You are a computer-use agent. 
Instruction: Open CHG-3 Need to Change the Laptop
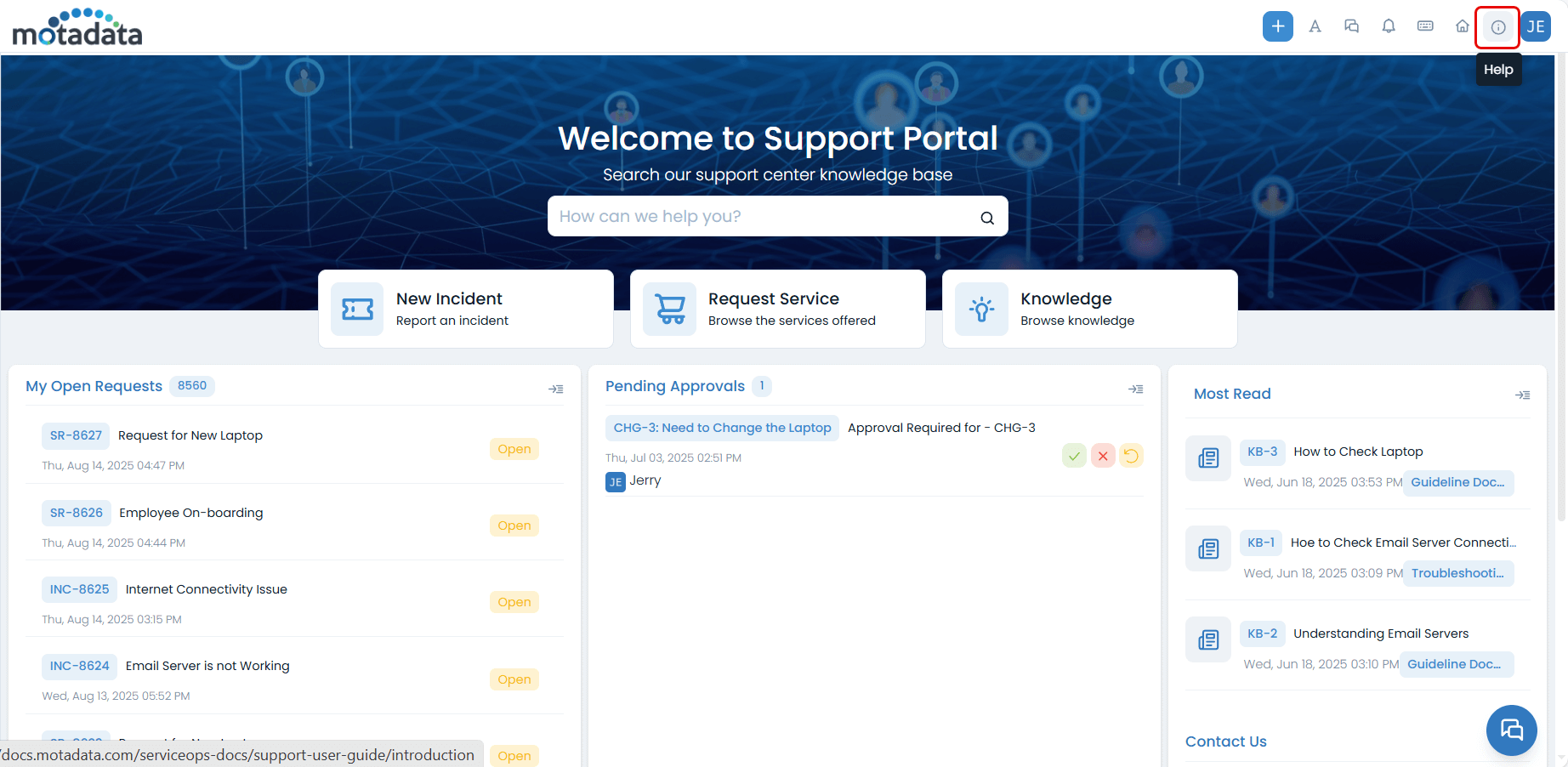[722, 428]
